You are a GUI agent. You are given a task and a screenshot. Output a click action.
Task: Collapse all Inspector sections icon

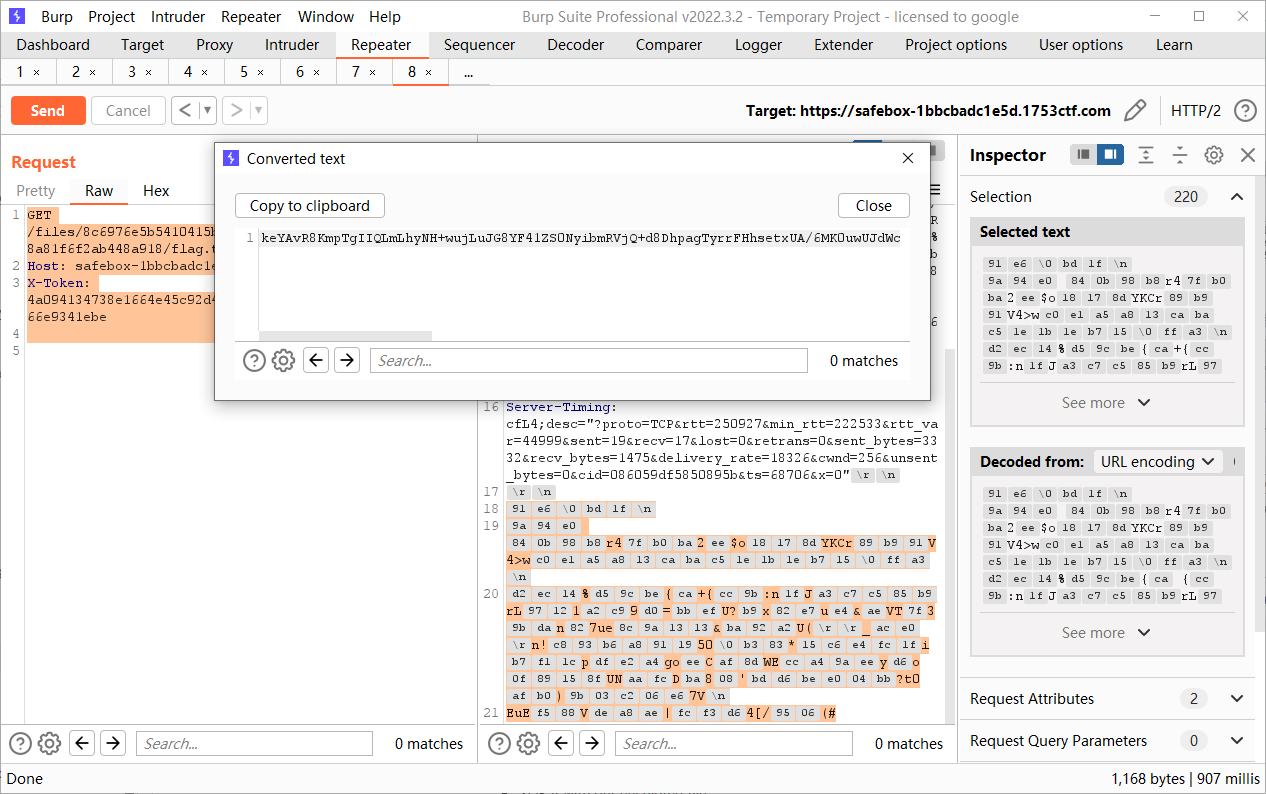(1180, 155)
